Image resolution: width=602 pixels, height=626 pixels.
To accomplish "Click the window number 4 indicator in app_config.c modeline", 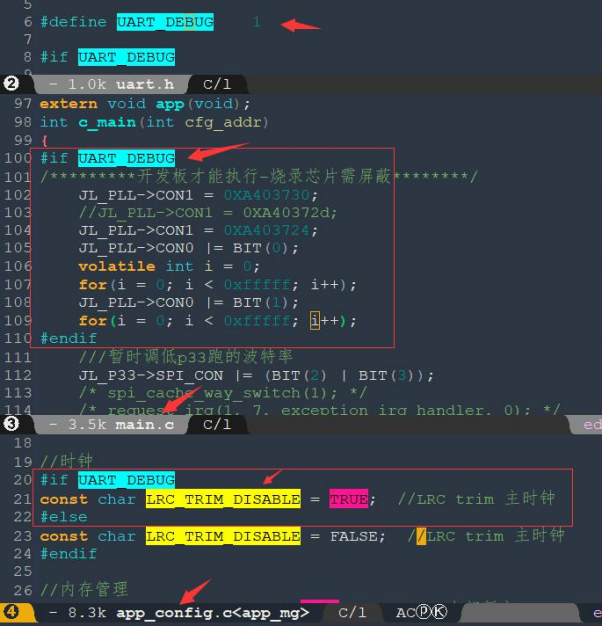I will pos(11,612).
